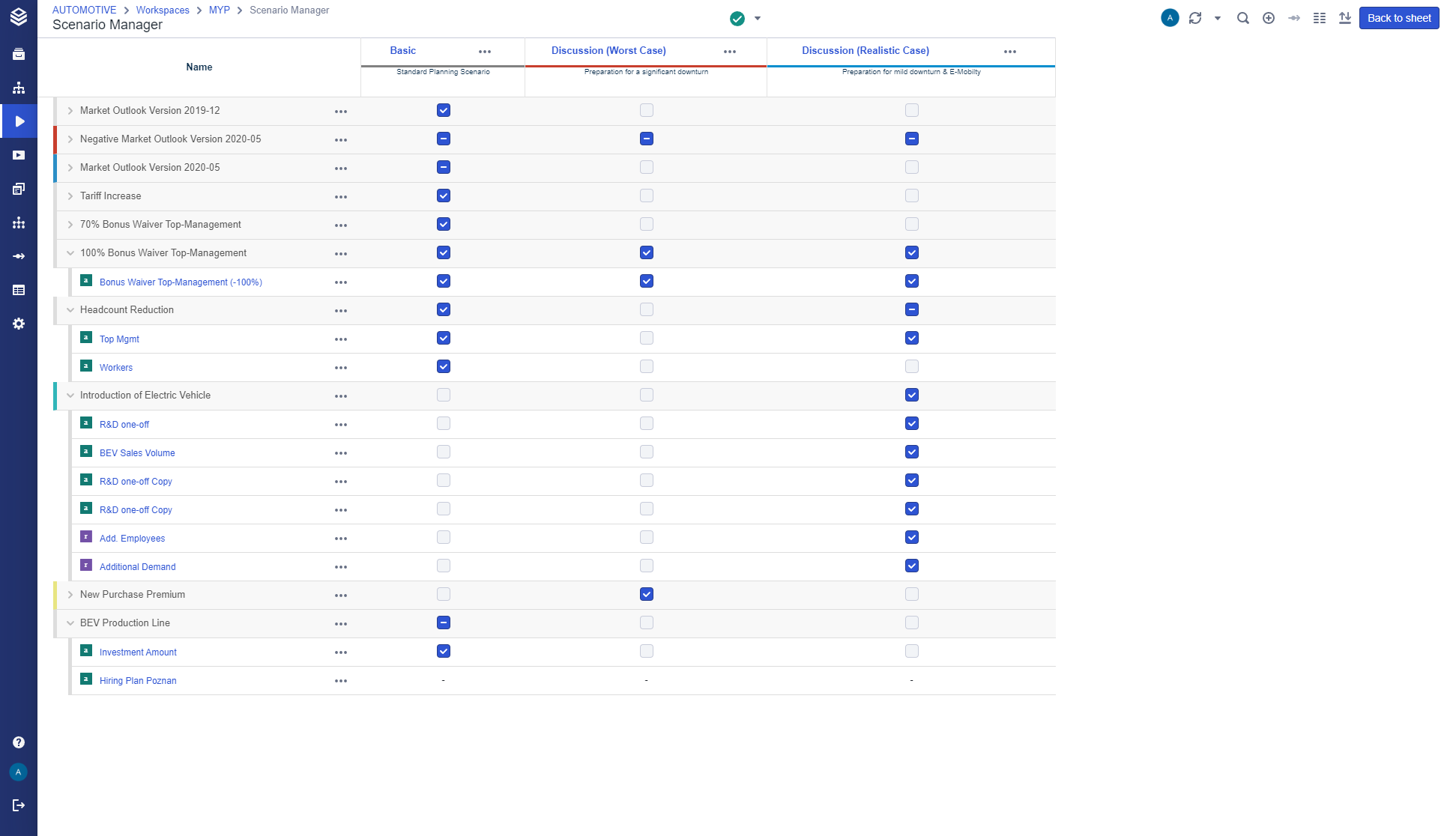
Task: Collapse the Headcount Reduction group
Action: pyautogui.click(x=70, y=310)
